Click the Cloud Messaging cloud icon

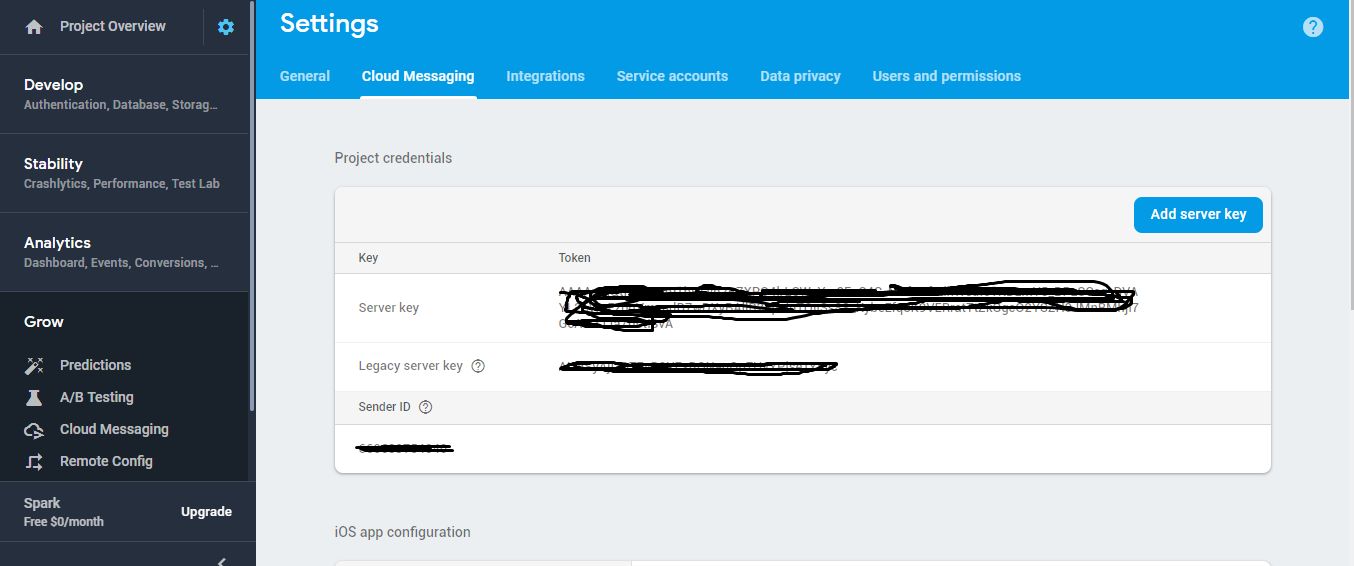pyautogui.click(x=34, y=430)
